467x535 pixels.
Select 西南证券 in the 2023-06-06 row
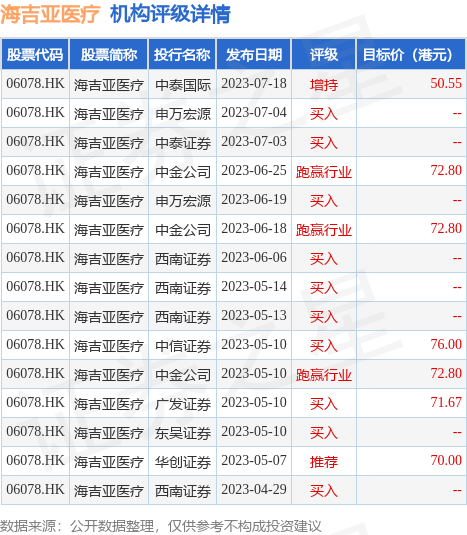[183, 259]
